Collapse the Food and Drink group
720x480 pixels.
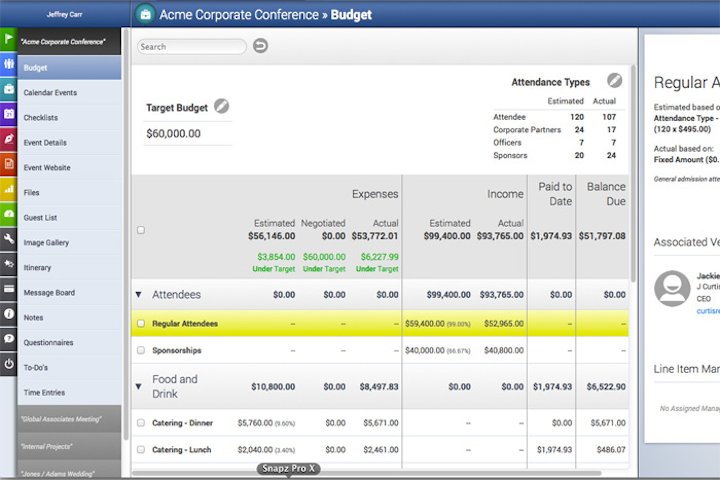(x=139, y=386)
